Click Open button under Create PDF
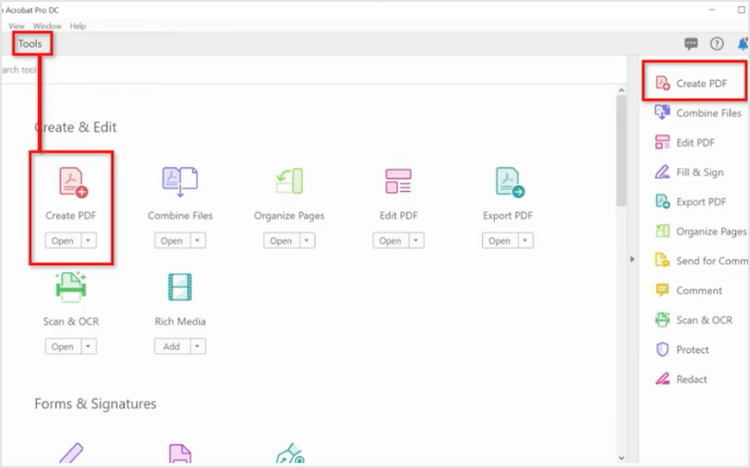 [63, 240]
